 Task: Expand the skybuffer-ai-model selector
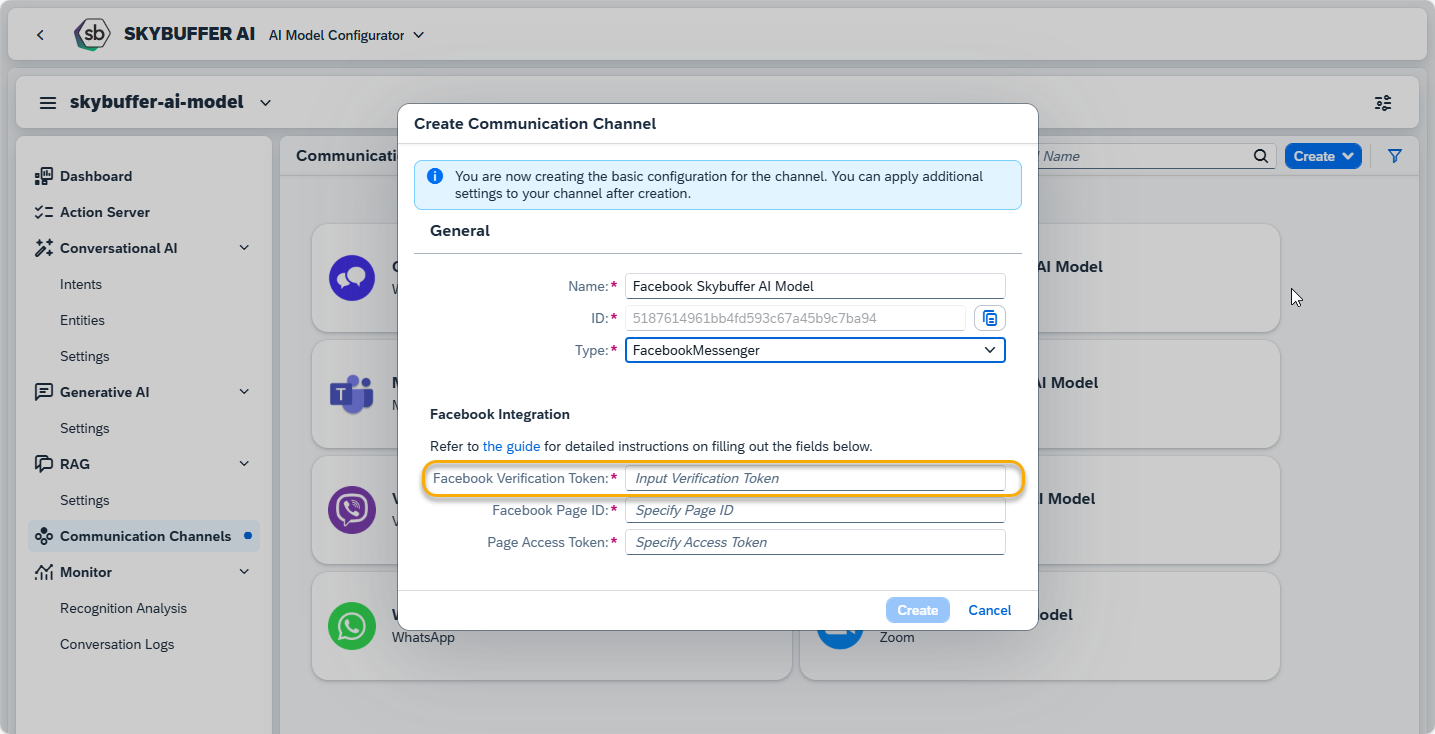click(x=265, y=103)
